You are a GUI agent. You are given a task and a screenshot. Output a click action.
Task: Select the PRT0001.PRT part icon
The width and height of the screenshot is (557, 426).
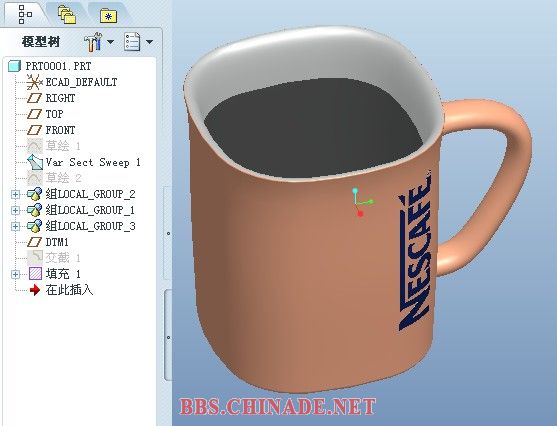(x=14, y=66)
